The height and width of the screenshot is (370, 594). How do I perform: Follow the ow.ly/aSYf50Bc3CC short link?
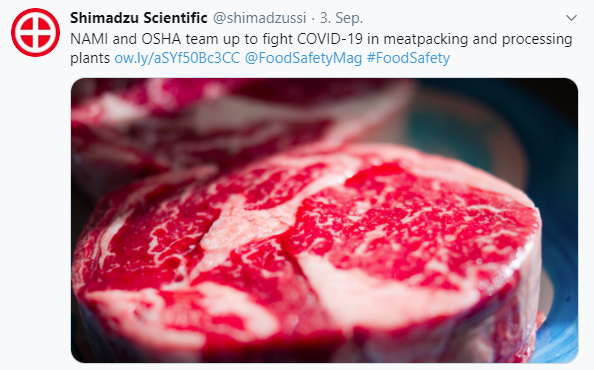click(x=177, y=58)
